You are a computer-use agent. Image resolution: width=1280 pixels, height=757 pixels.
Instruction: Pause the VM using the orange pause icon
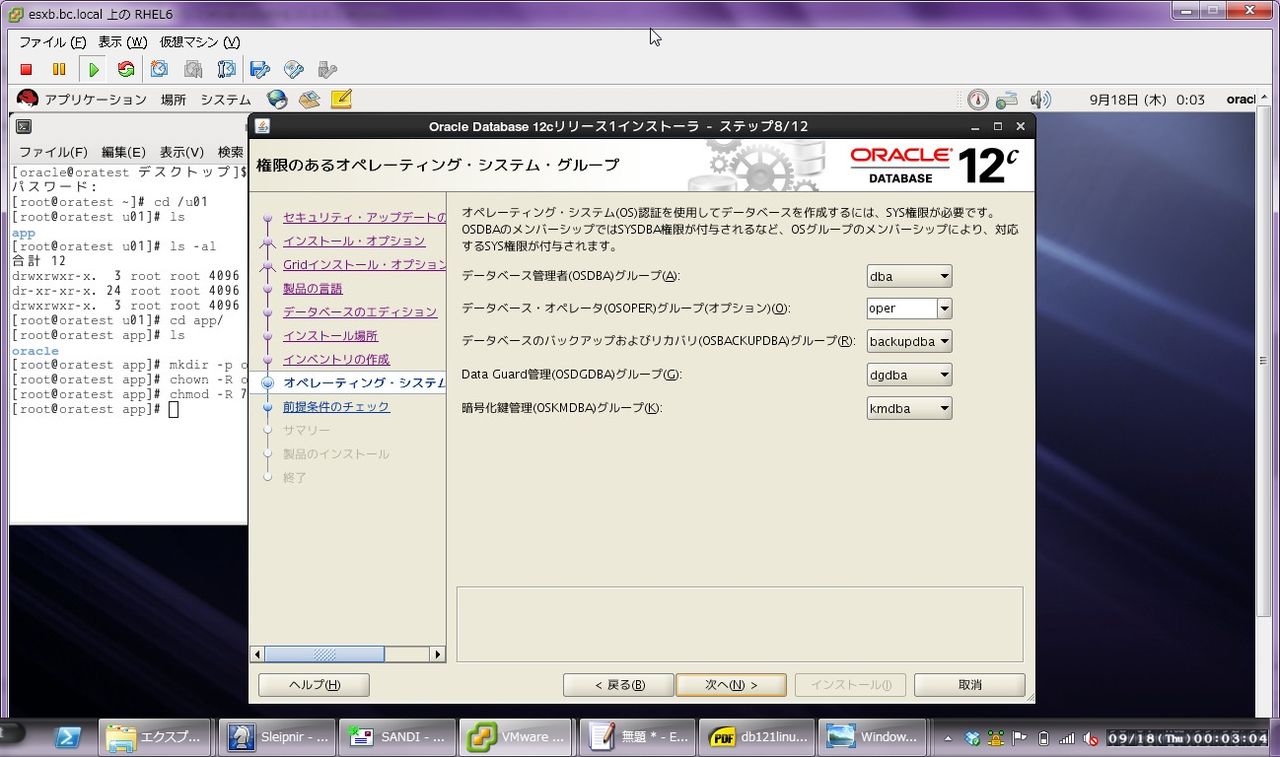pyautogui.click(x=59, y=69)
